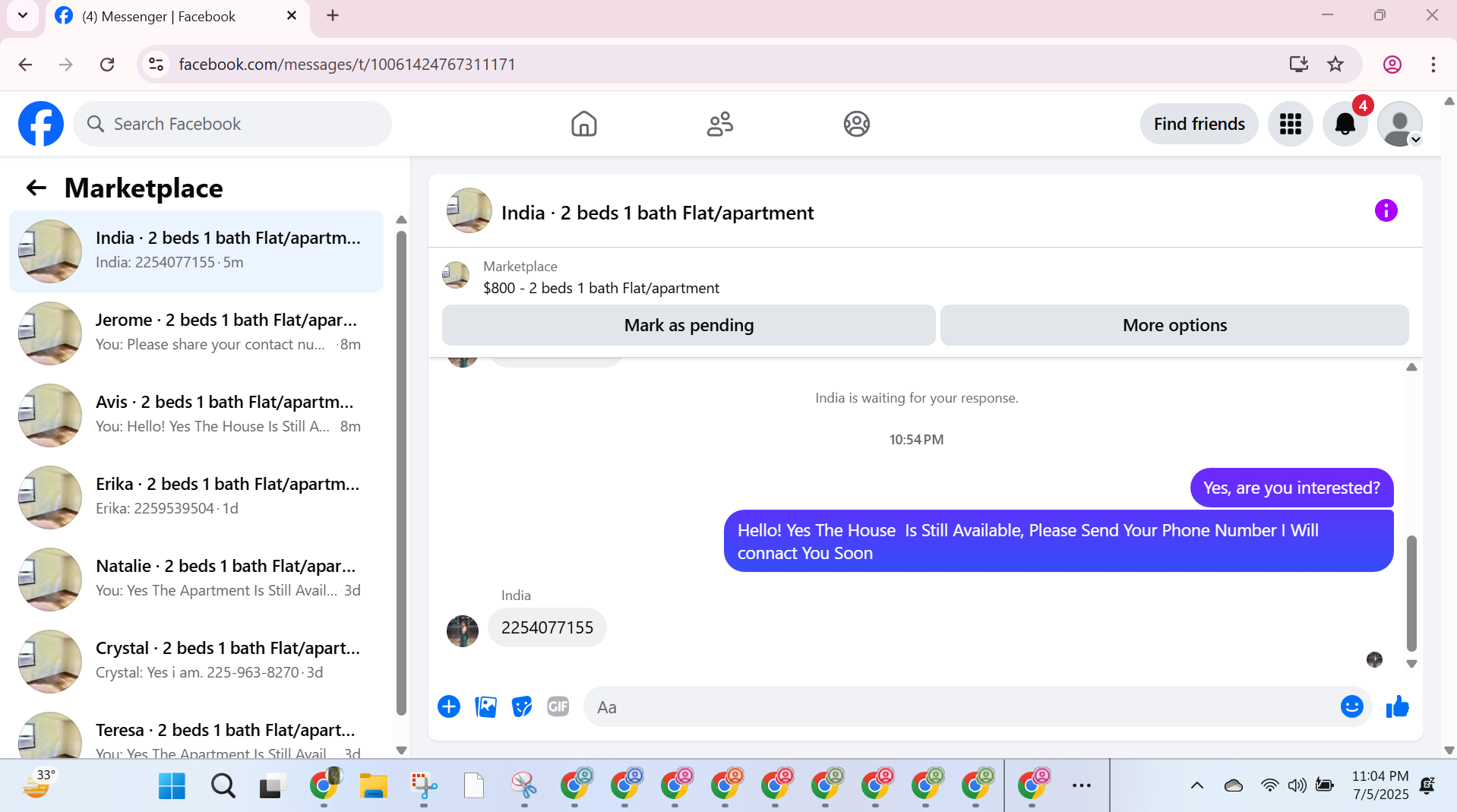Open more actions plus button
1457x812 pixels.
click(449, 707)
